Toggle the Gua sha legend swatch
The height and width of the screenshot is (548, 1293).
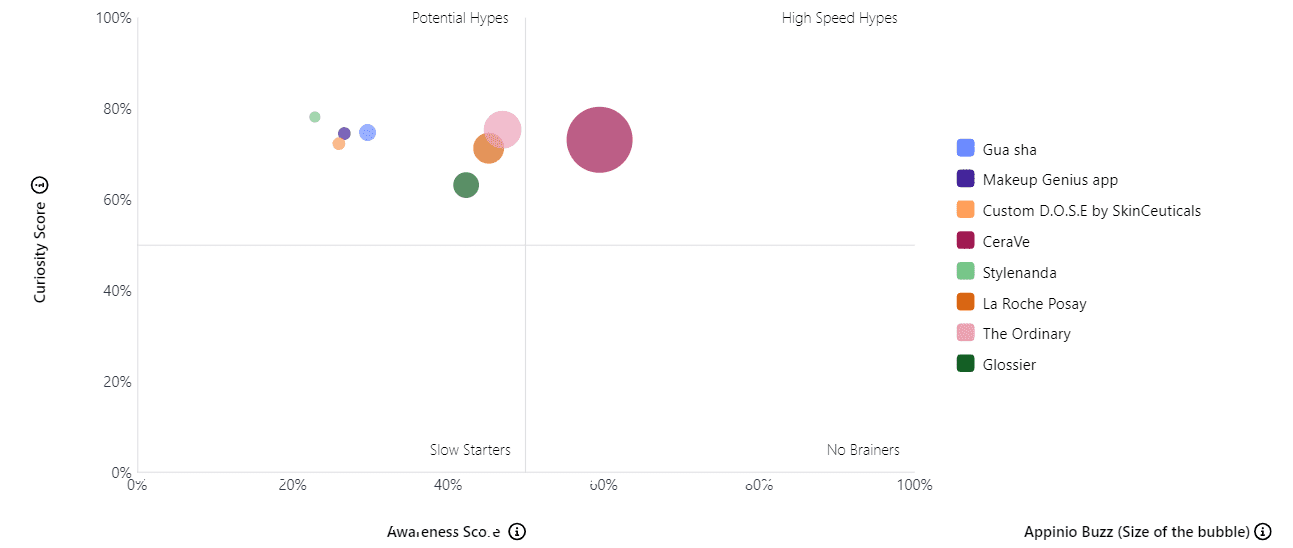[x=966, y=148]
